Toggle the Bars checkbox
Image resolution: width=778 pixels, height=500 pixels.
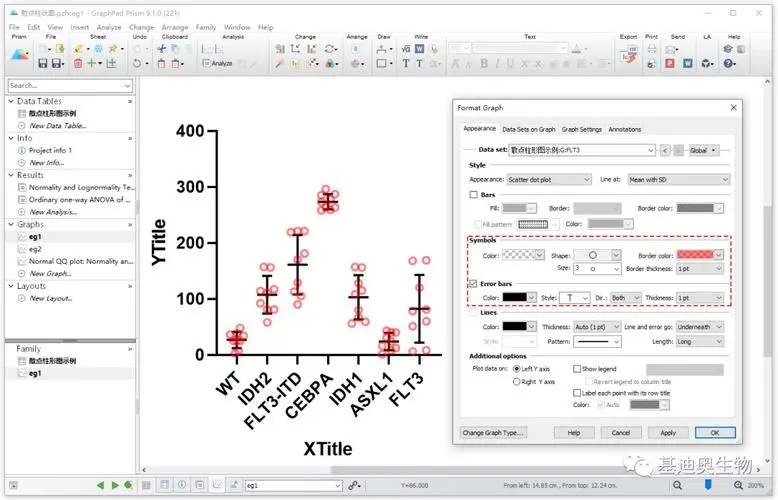[473, 194]
